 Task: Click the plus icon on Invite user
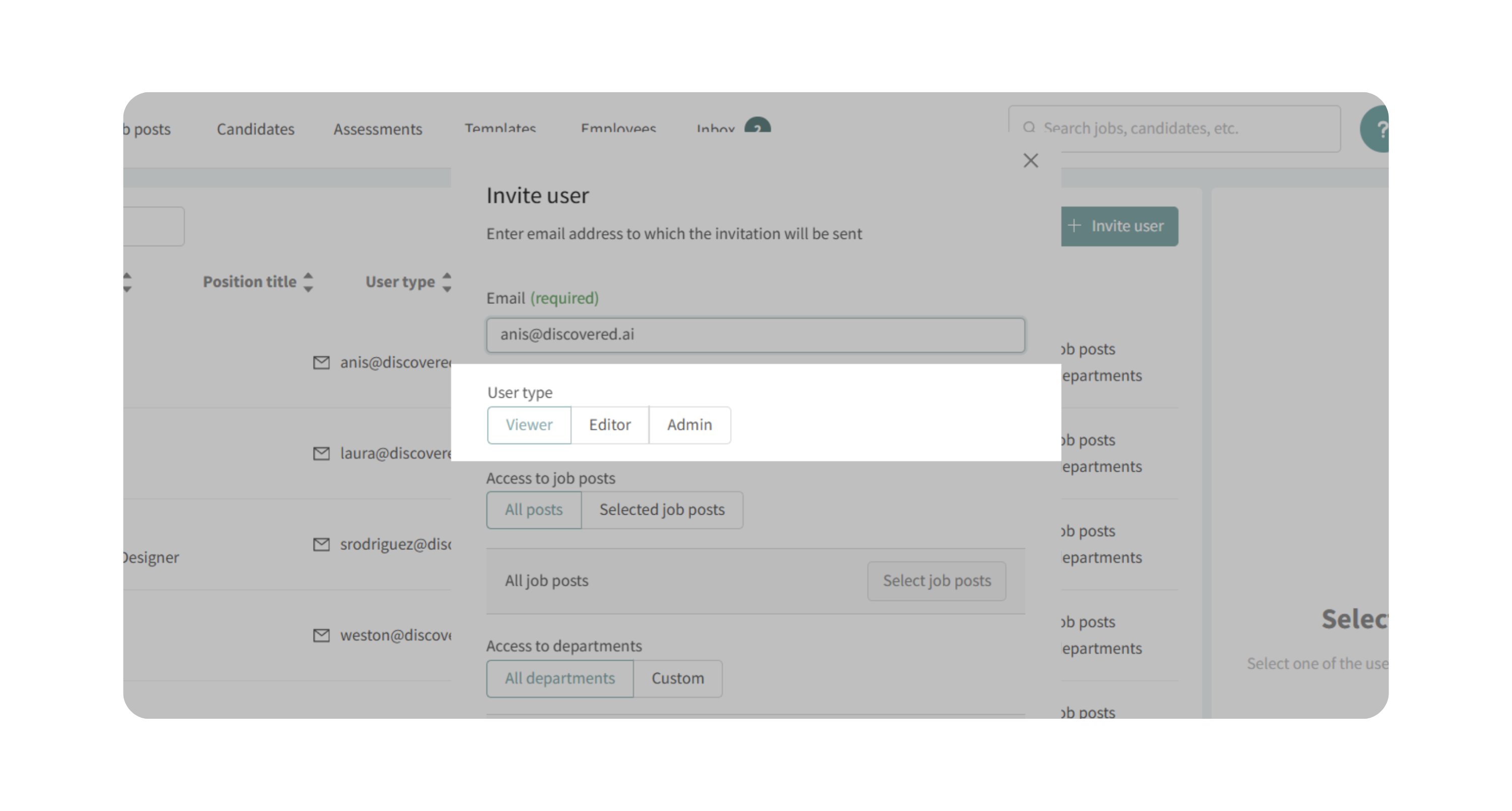pyautogui.click(x=1074, y=226)
